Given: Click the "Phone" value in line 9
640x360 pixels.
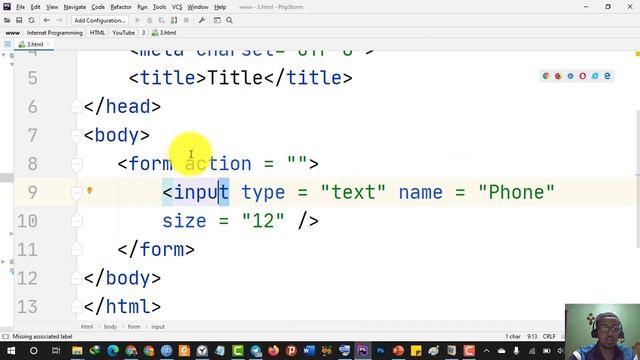Looking at the screenshot, I should [517, 192].
